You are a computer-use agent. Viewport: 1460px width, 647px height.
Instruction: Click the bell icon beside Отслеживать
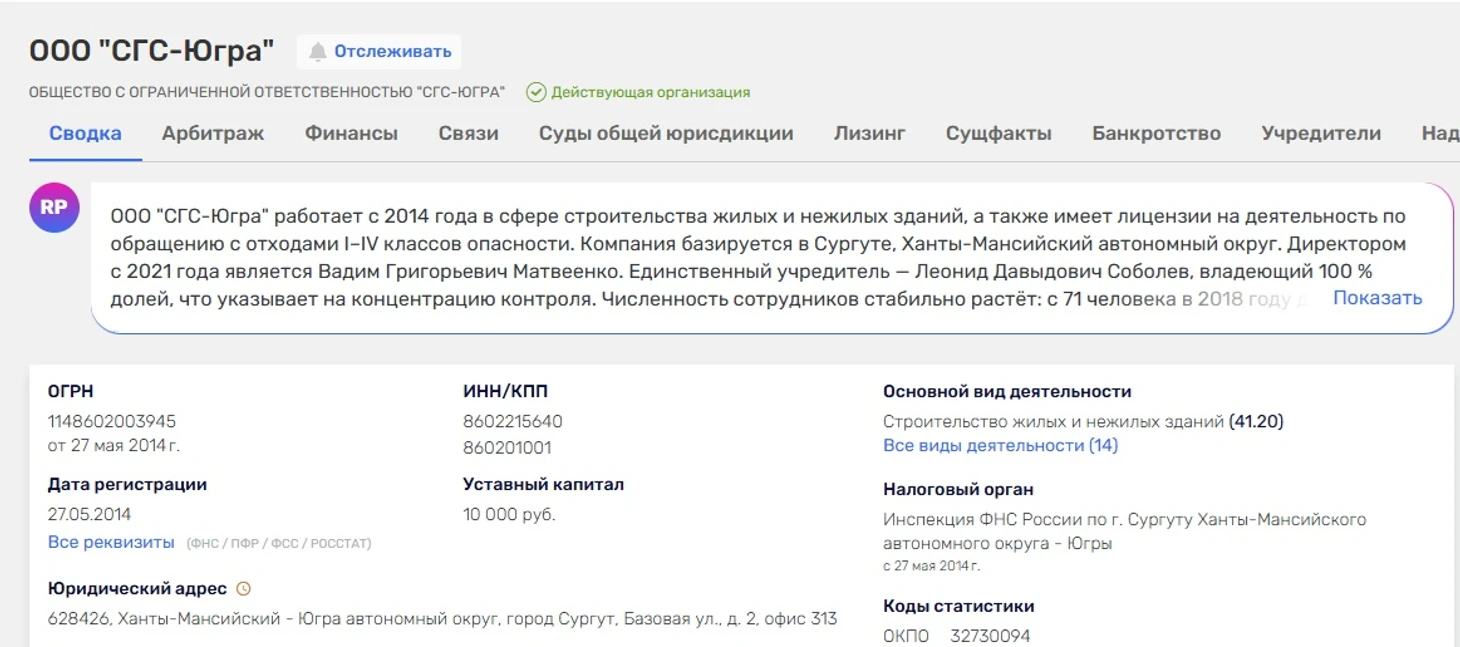point(318,52)
